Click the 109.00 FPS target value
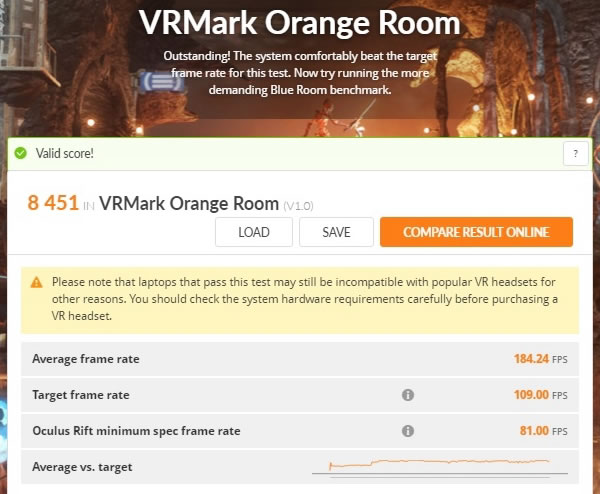 (x=540, y=395)
